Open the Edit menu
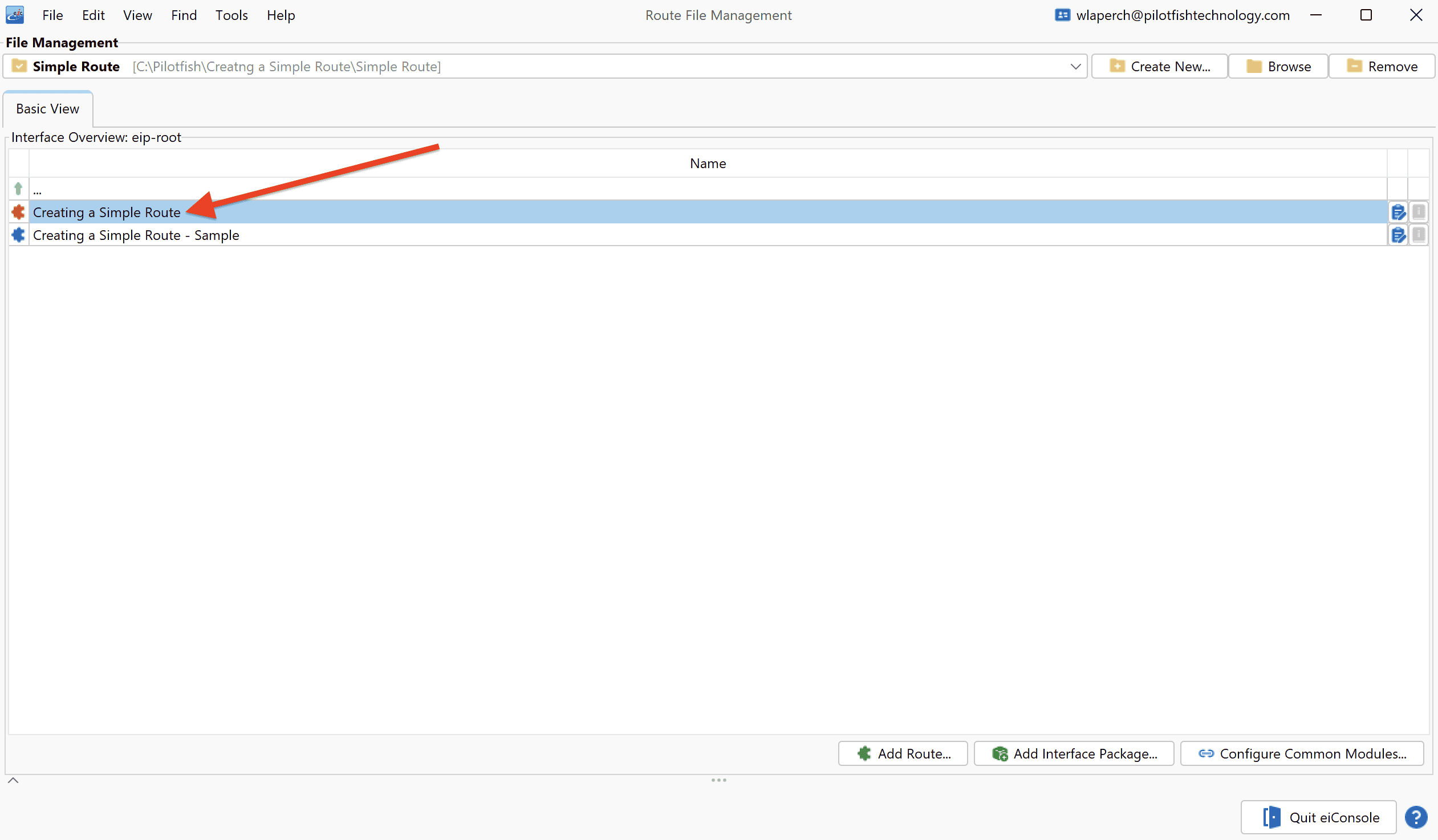Viewport: 1438px width, 840px height. tap(93, 15)
